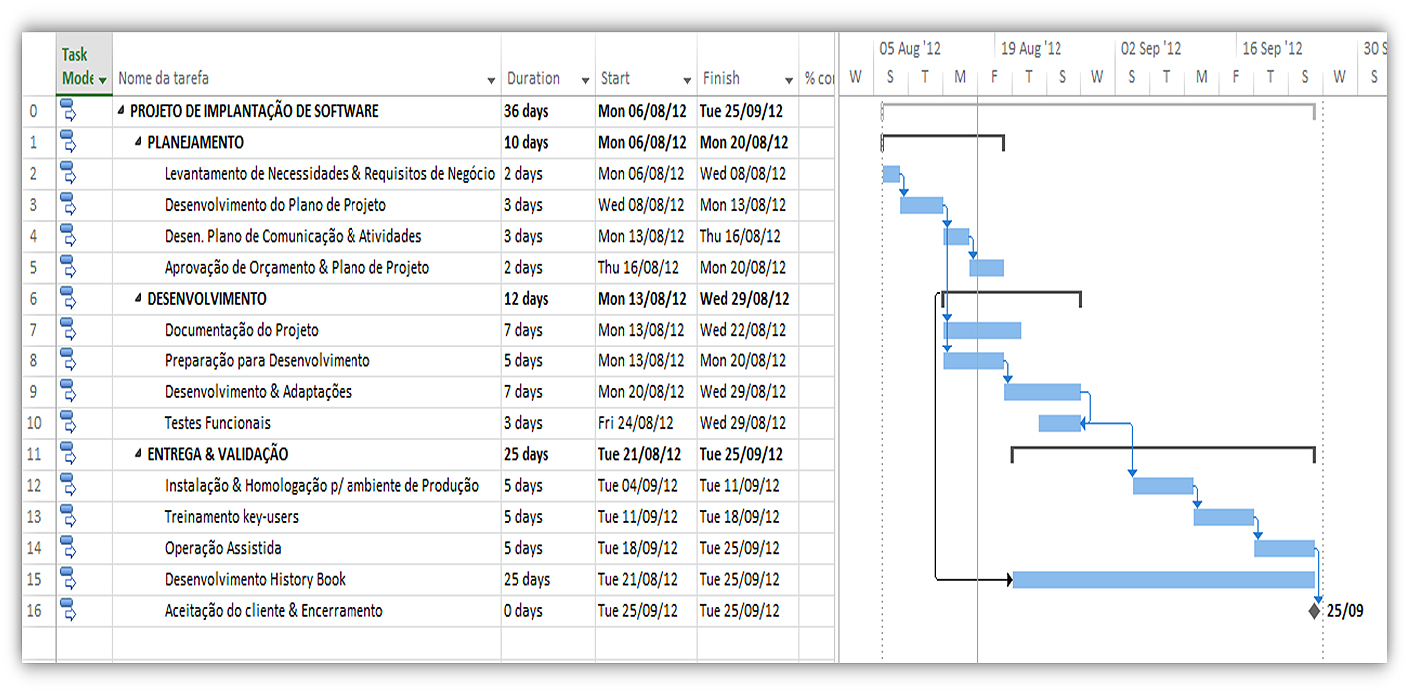Image resolution: width=1411 pixels, height=696 pixels.
Task: Select the Instalação & Homologação task name cell
Action: (x=321, y=486)
